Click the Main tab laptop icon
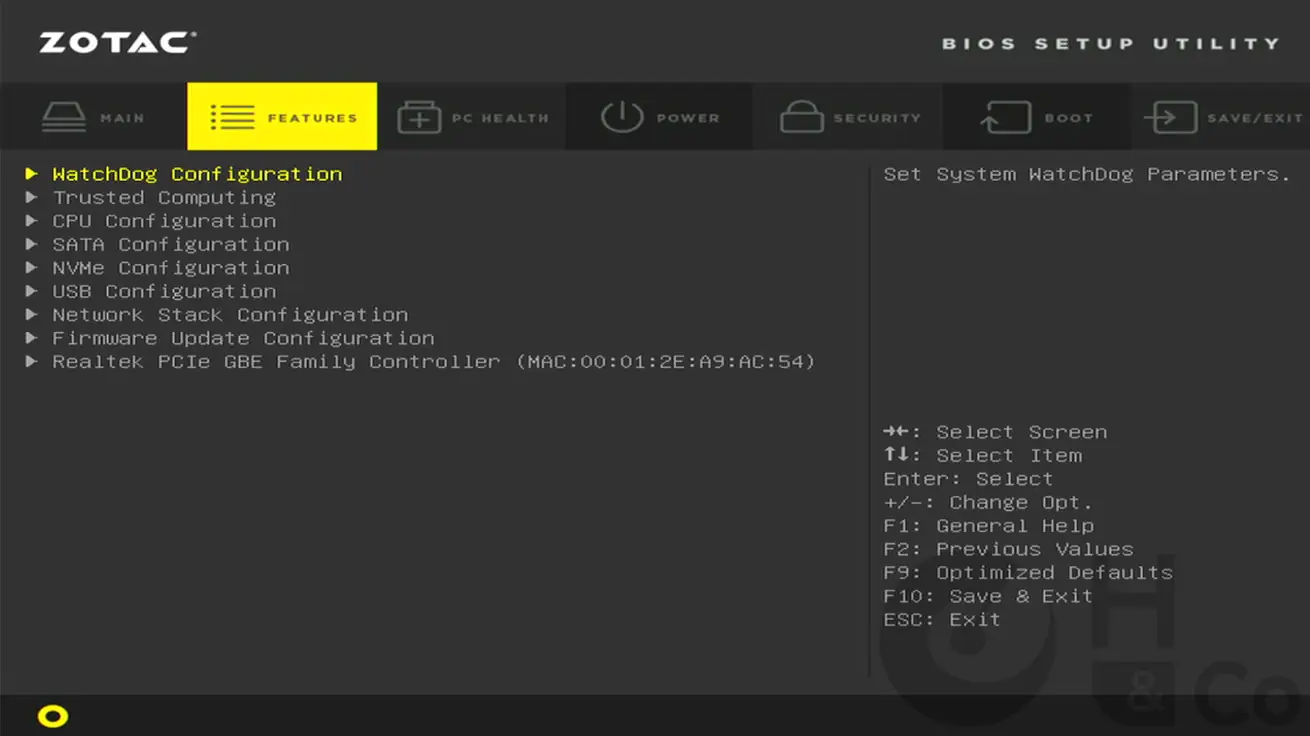The image size is (1310, 736). tap(64, 117)
